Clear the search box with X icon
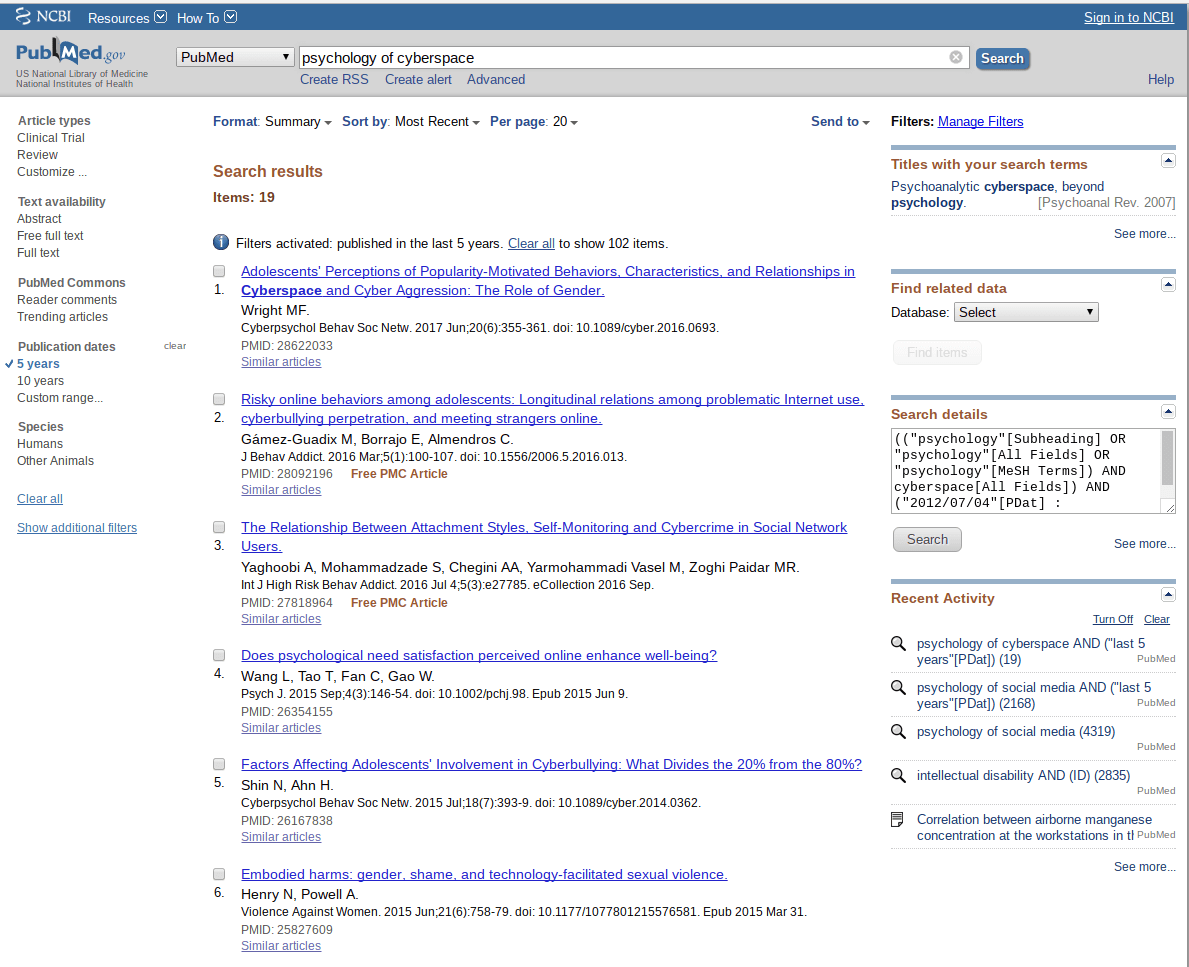Viewport: 1189px width, 967px height. (x=956, y=58)
